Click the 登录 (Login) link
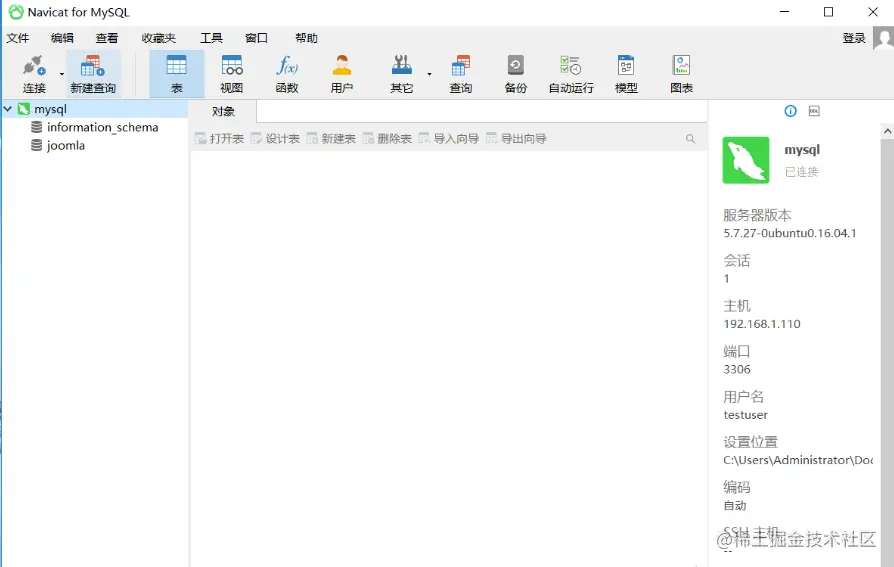Viewport: 894px width, 567px height. point(854,38)
